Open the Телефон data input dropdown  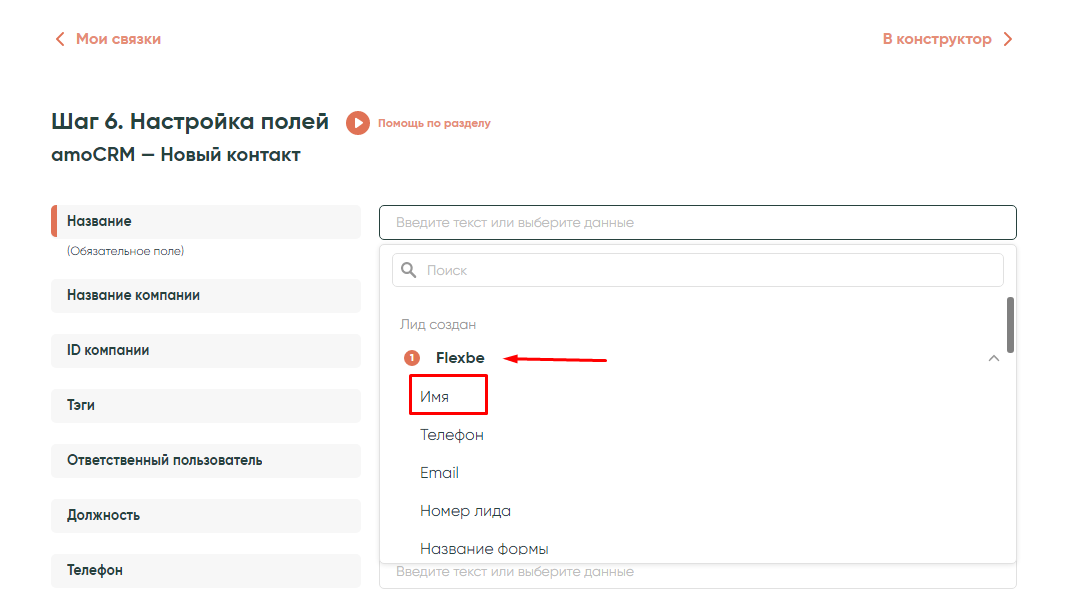coord(697,573)
